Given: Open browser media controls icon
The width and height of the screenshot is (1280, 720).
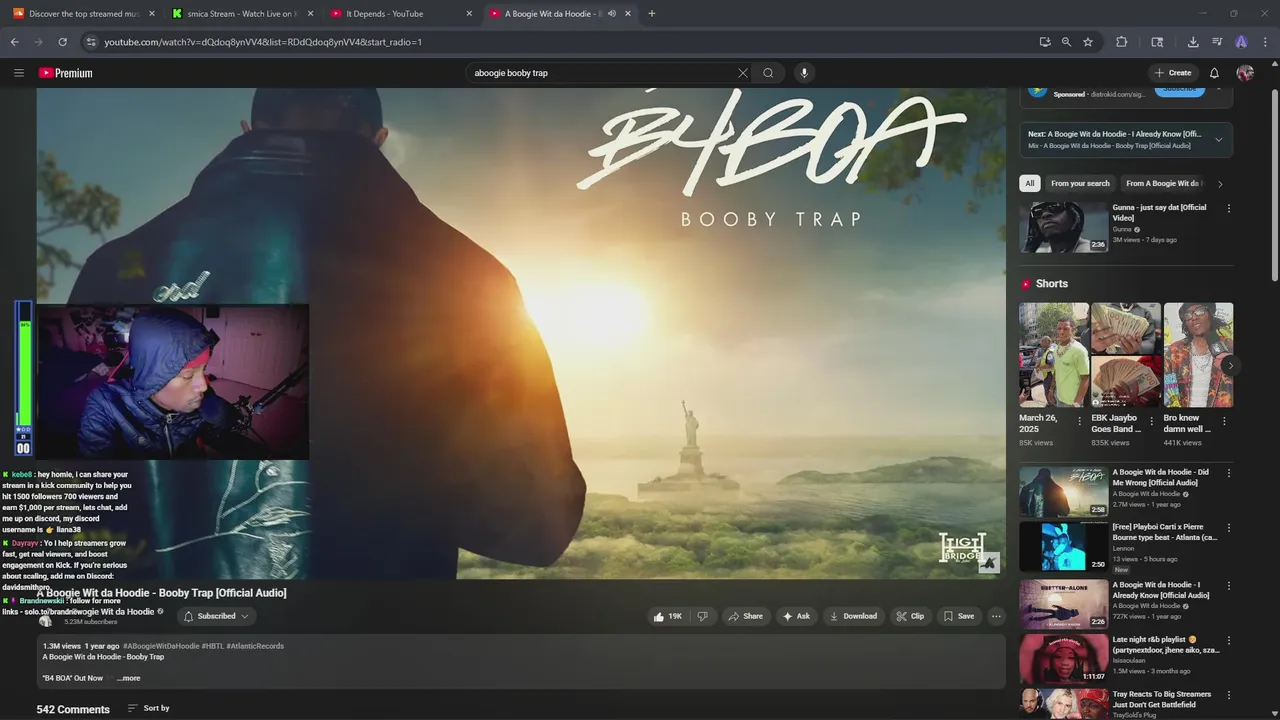Looking at the screenshot, I should [x=1217, y=42].
